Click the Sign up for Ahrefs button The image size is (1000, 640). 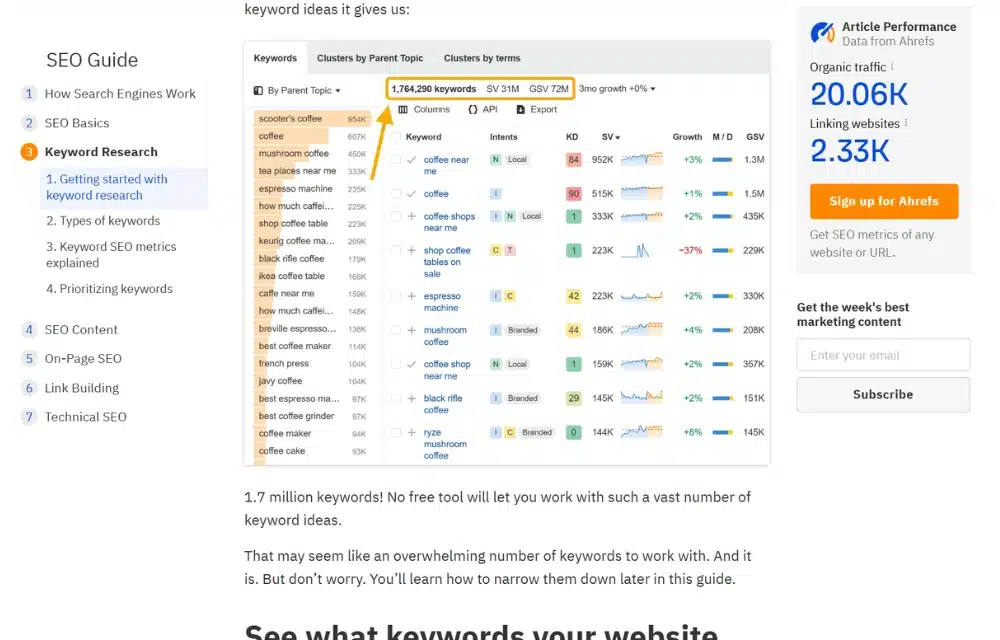coord(884,201)
